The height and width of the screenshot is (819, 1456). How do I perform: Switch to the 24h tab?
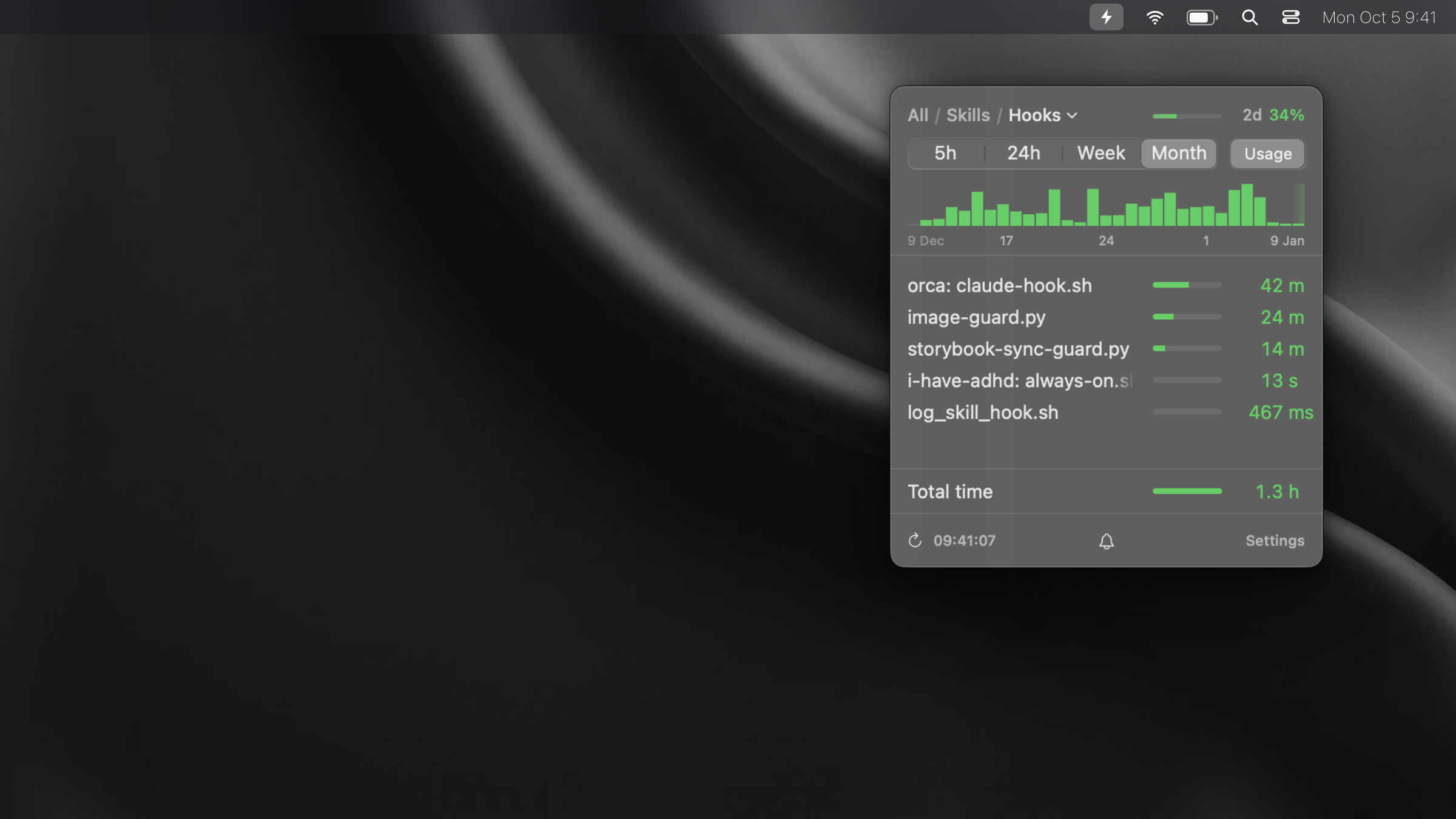pos(1023,153)
